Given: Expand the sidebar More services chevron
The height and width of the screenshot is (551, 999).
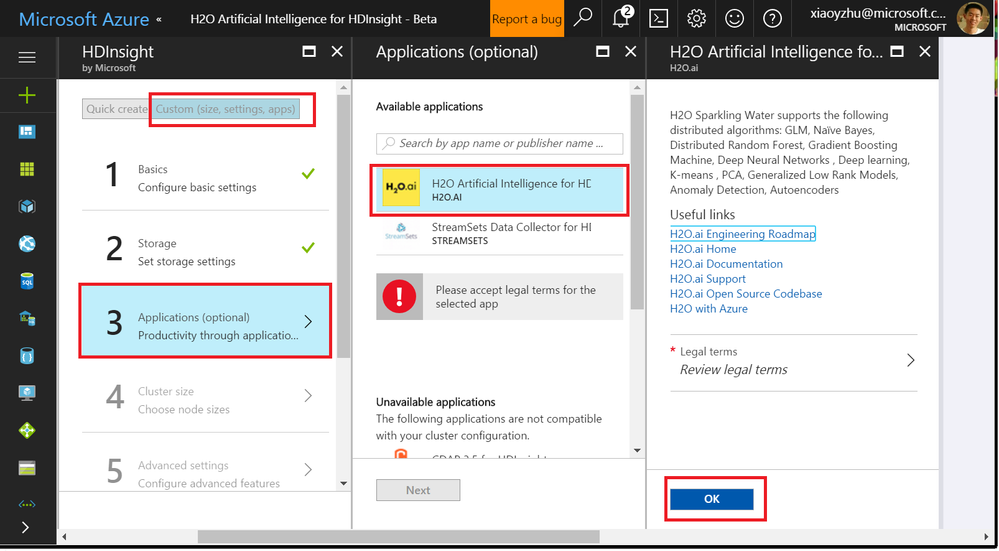Looking at the screenshot, I should coord(25,527).
